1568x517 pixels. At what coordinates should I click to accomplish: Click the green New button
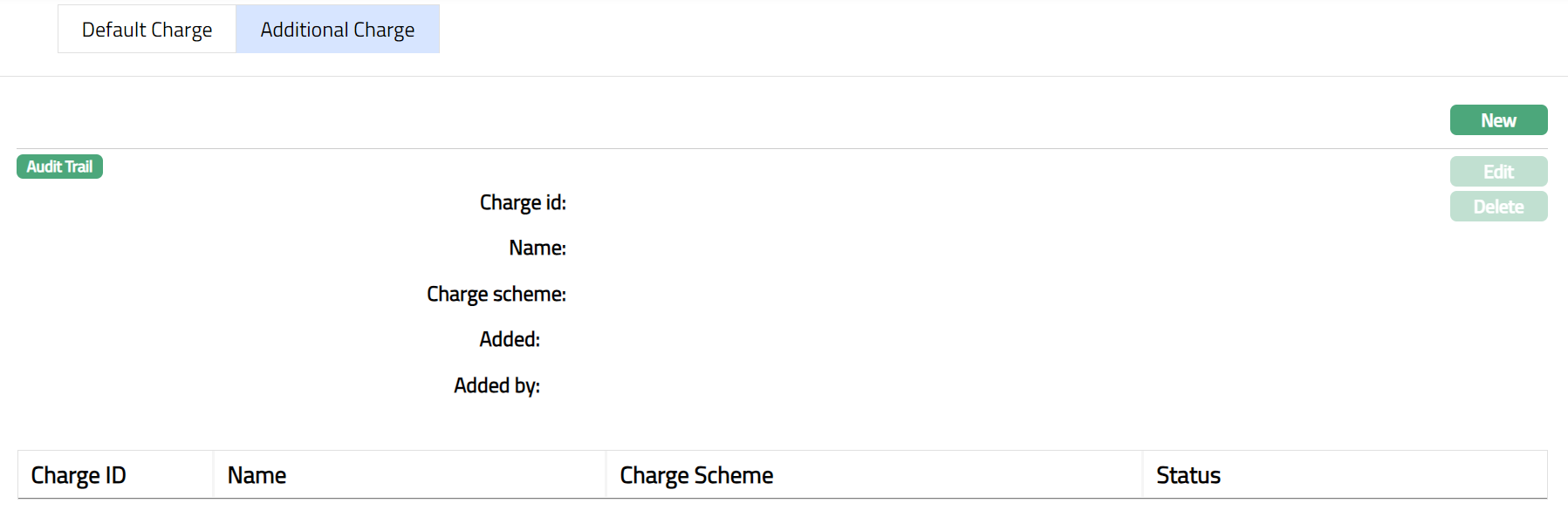pyautogui.click(x=1497, y=120)
